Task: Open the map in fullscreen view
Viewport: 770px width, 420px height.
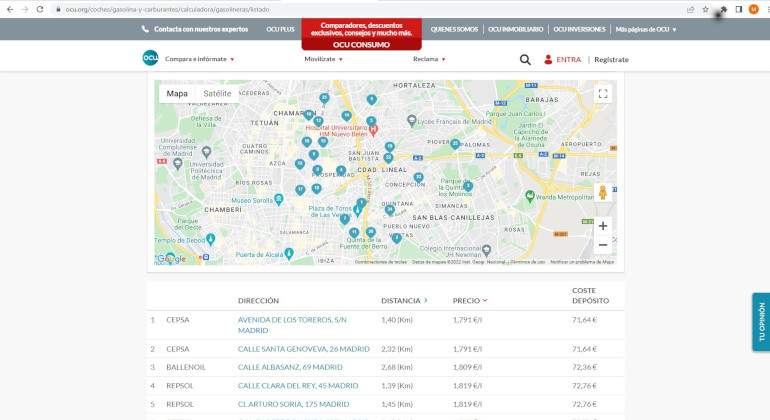Action: tap(603, 94)
